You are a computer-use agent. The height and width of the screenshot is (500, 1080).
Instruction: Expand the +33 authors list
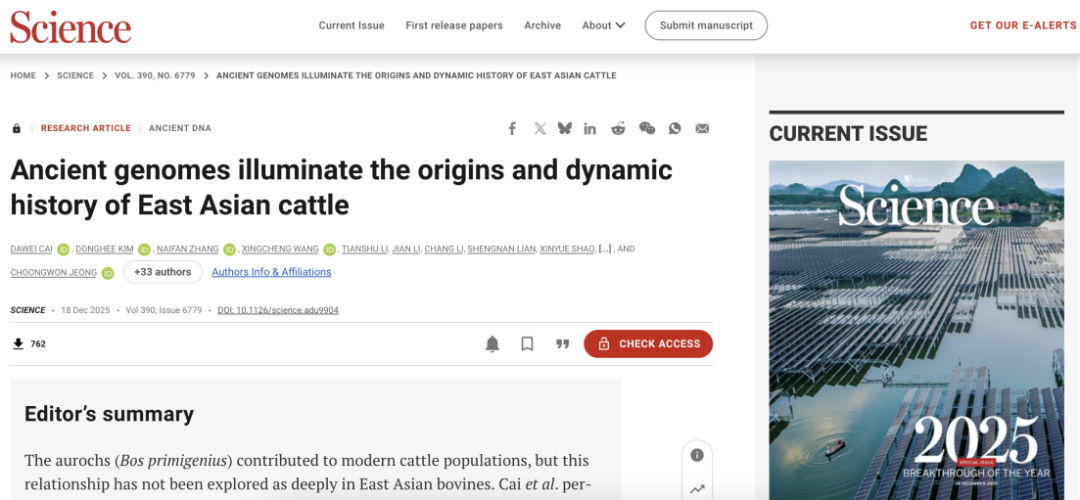pos(162,272)
